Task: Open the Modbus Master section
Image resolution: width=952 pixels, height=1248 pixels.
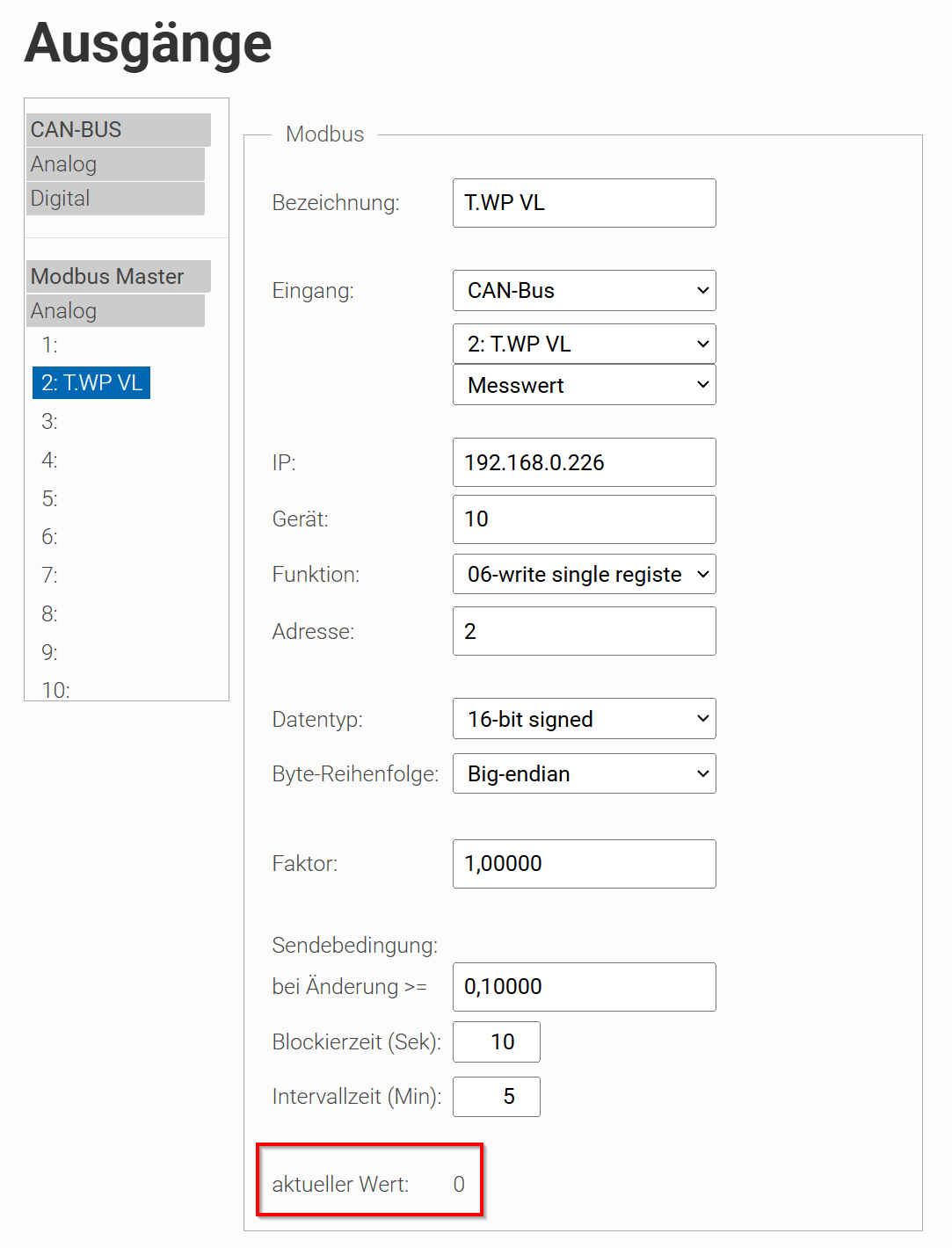Action: pos(119,277)
